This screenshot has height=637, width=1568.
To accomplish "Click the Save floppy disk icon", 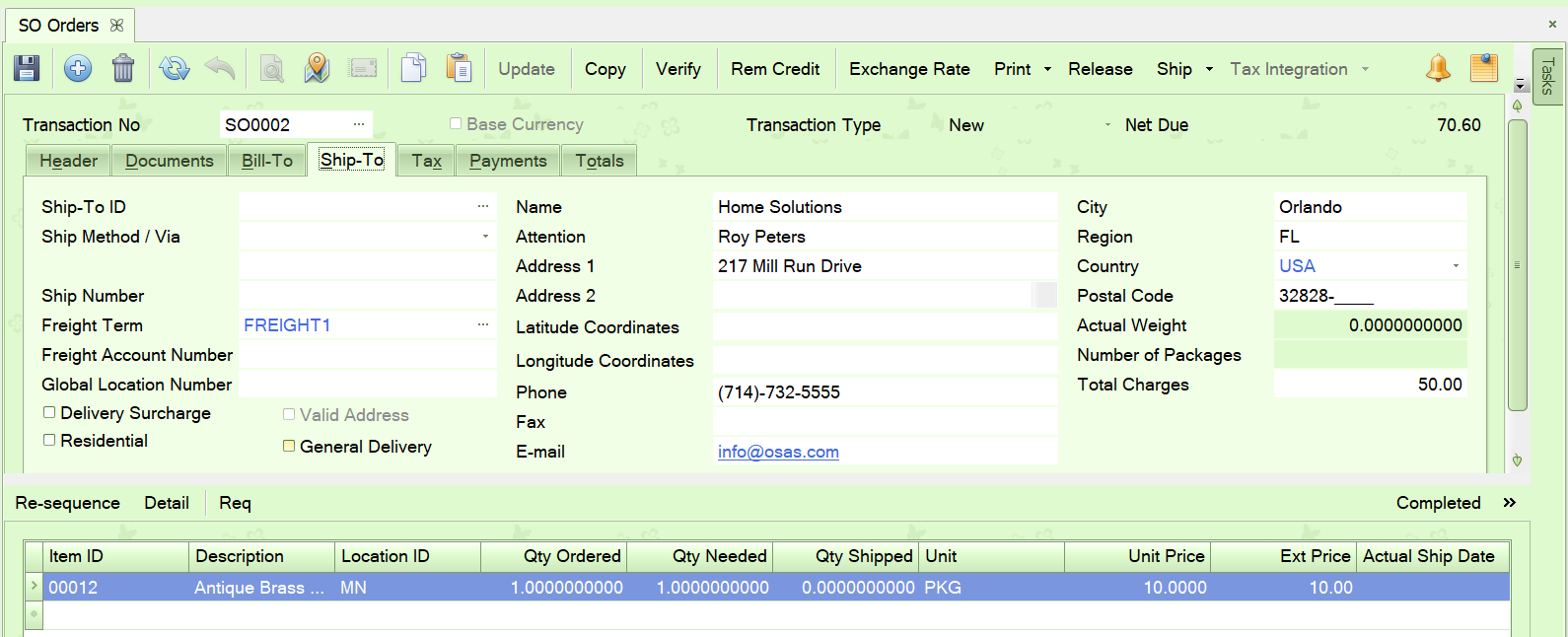I will [x=27, y=68].
